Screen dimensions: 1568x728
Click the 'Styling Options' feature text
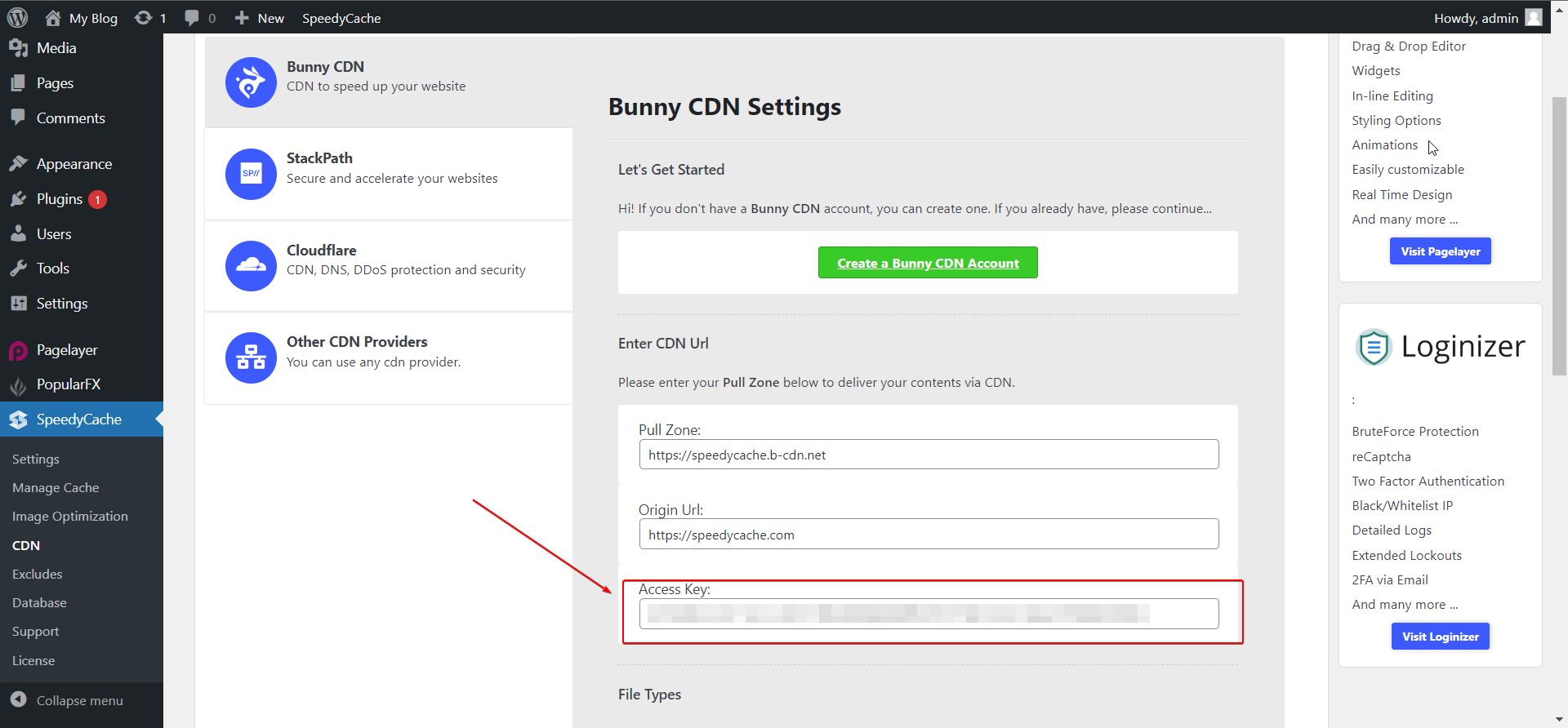click(x=1396, y=120)
